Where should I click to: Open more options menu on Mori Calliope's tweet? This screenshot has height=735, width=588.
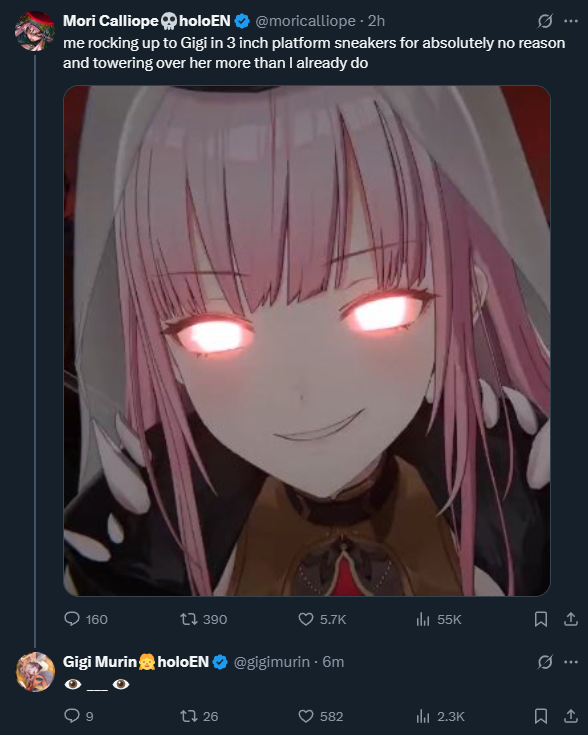(571, 21)
